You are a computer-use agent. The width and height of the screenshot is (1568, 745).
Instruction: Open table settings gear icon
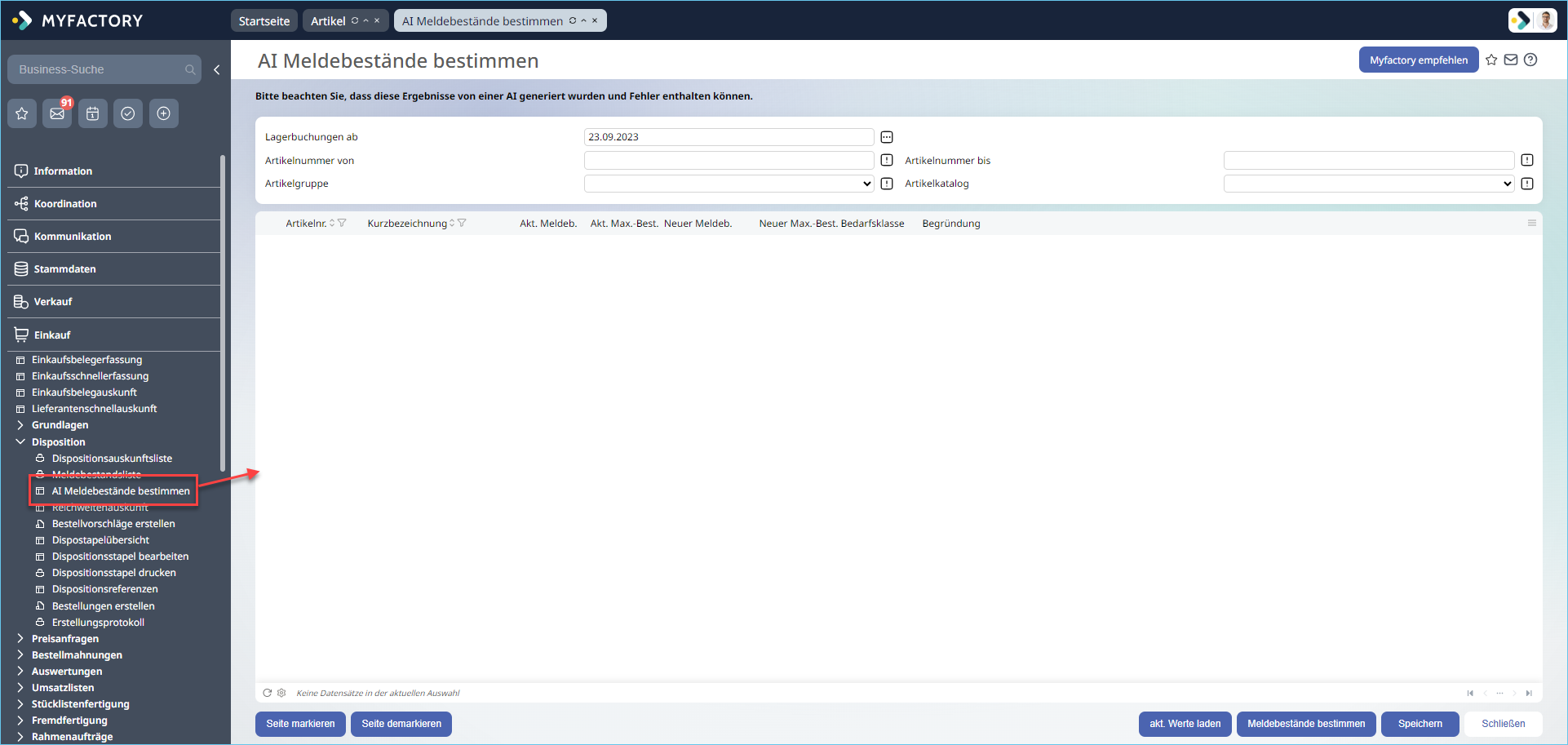click(281, 693)
